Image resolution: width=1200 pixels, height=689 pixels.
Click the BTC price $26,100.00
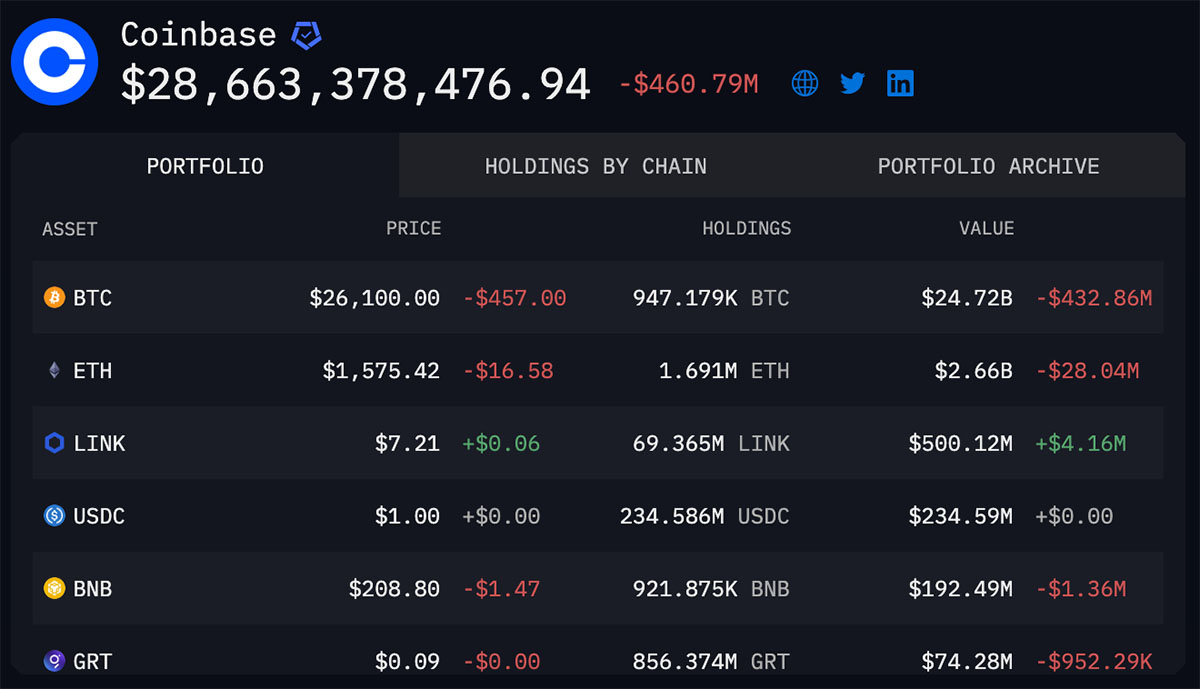click(375, 298)
